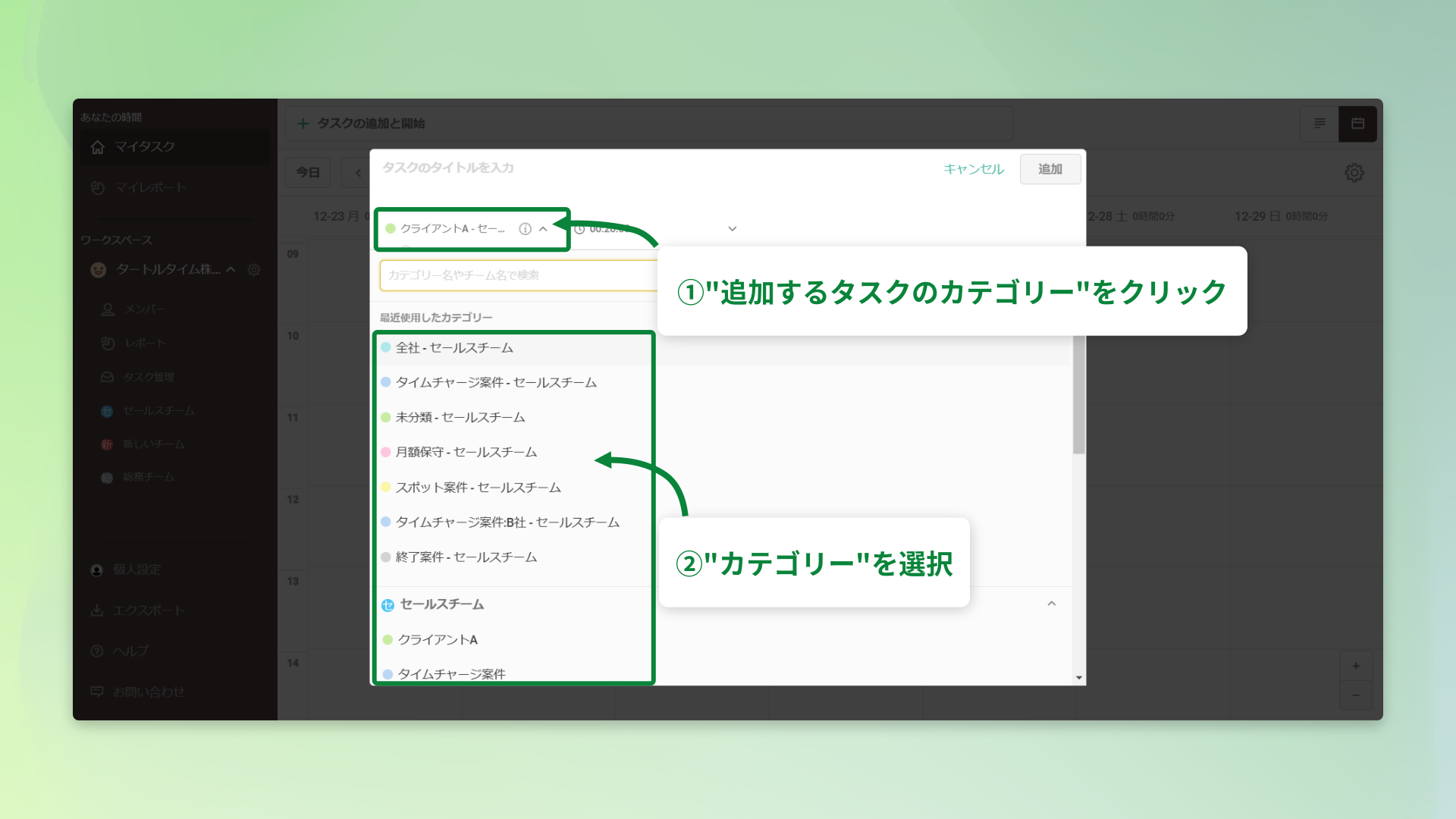Screen dimensions: 1456x819
Task: Open the workspace settings gear icon
Action: 254,270
